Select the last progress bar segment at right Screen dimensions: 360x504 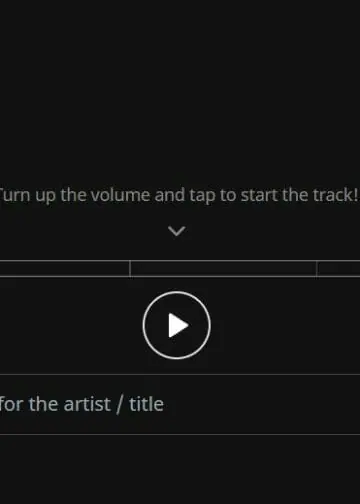coord(339,268)
